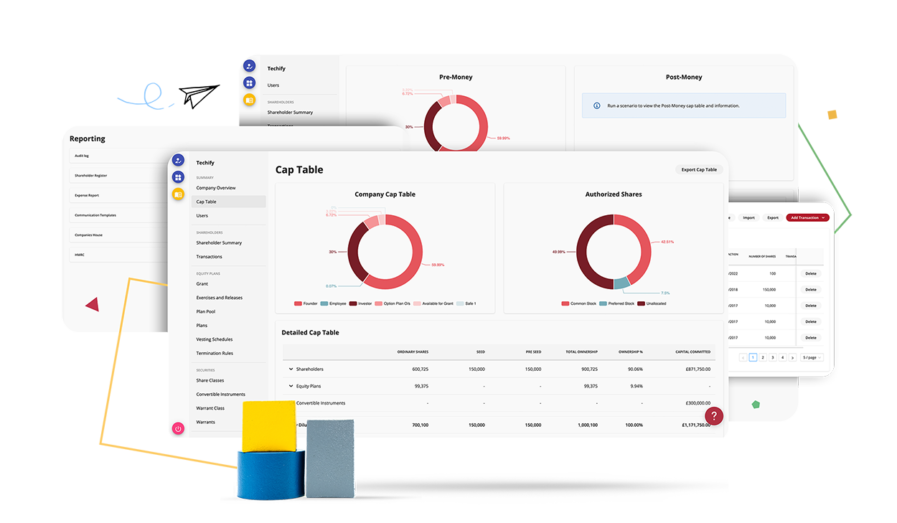897x523 pixels.
Task: Click the yellow book icon in Cap Table window
Action: [178, 195]
